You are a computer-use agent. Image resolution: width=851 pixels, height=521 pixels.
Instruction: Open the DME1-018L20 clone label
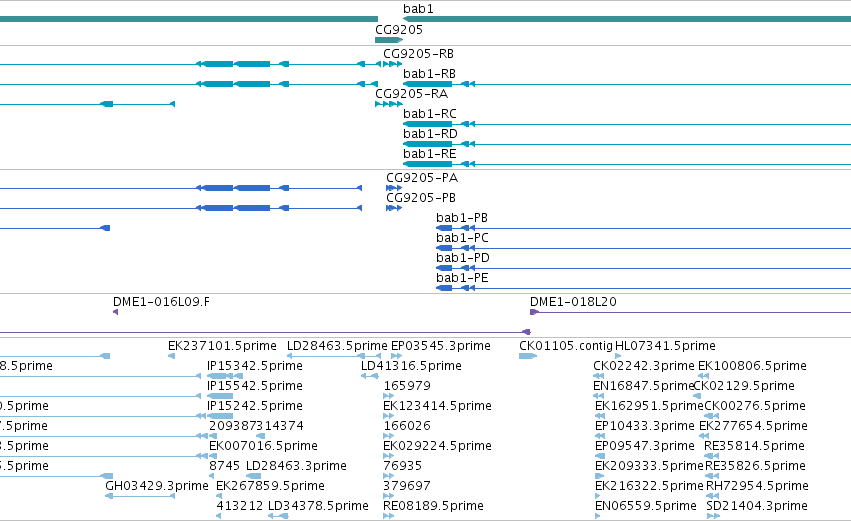tap(573, 302)
